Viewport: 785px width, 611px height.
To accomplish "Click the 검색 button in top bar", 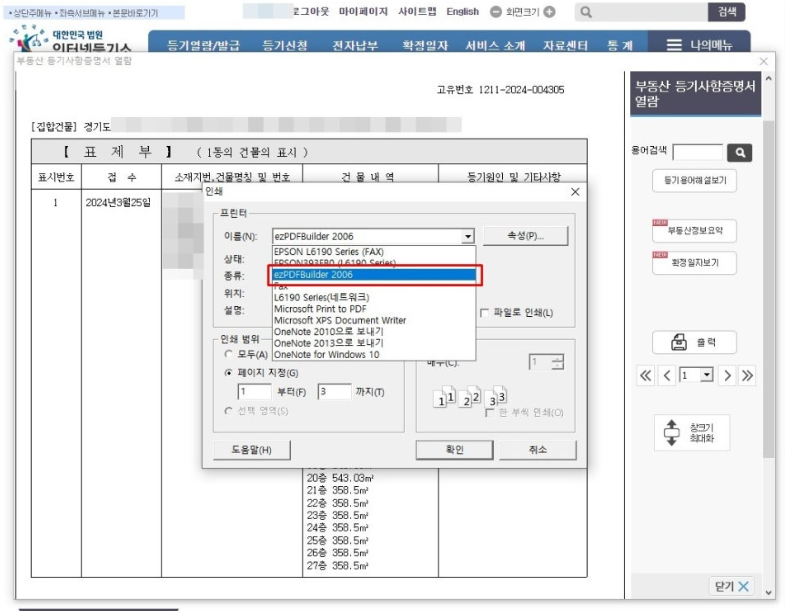I will click(726, 12).
